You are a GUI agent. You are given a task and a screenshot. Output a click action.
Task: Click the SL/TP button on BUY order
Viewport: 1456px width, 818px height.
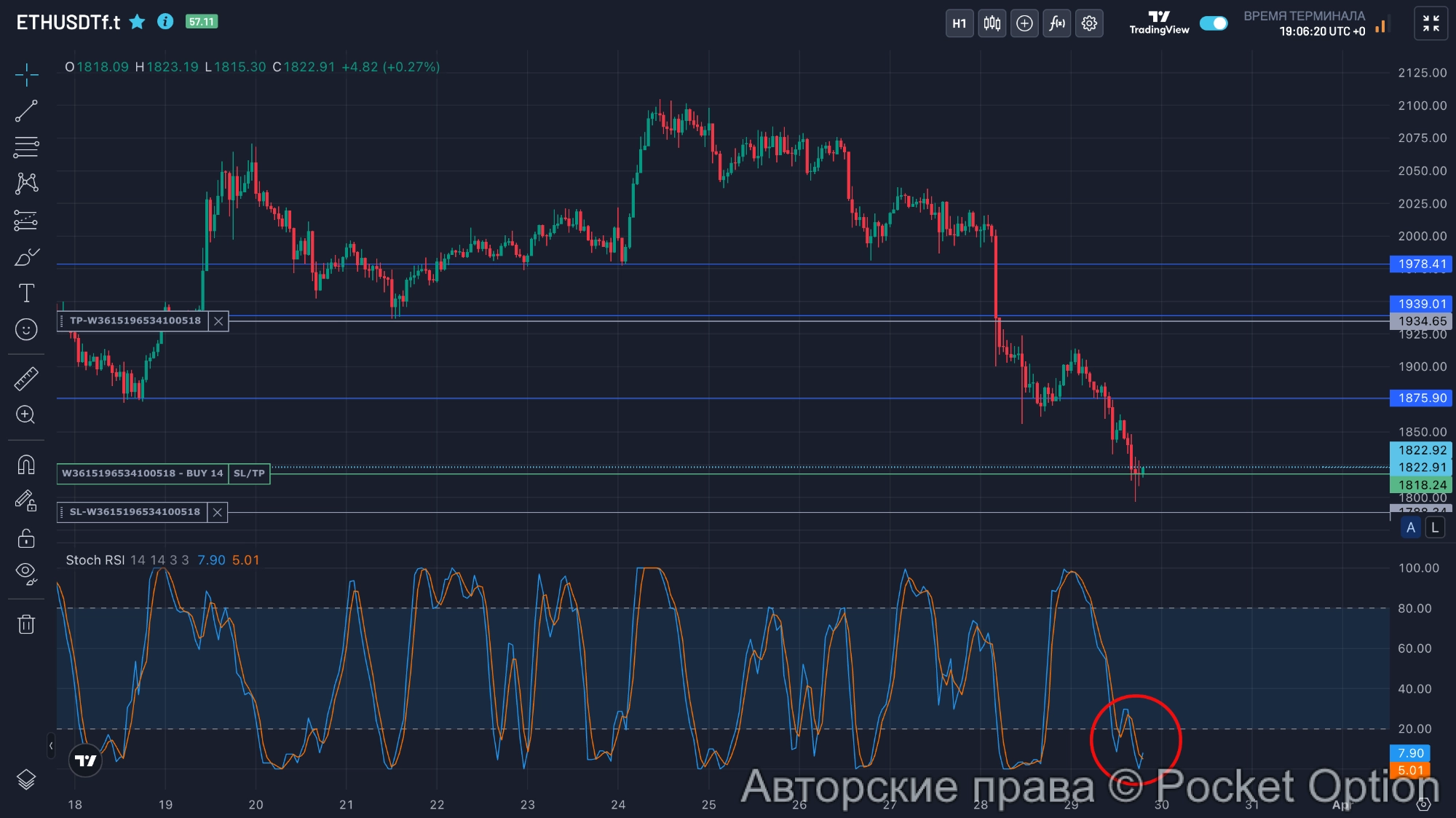pos(249,473)
